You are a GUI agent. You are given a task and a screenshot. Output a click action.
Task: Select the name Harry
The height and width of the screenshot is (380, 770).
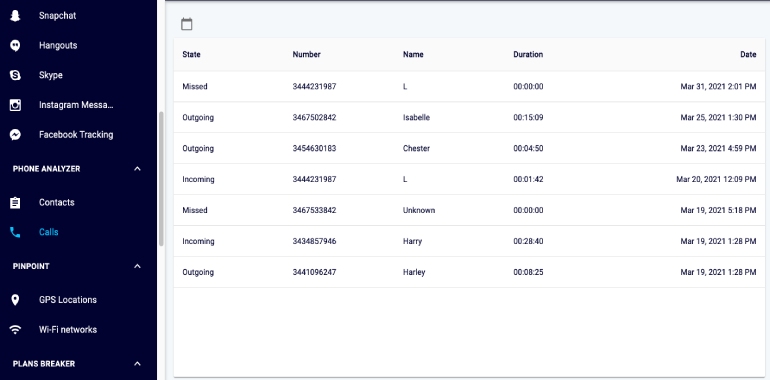[412, 241]
